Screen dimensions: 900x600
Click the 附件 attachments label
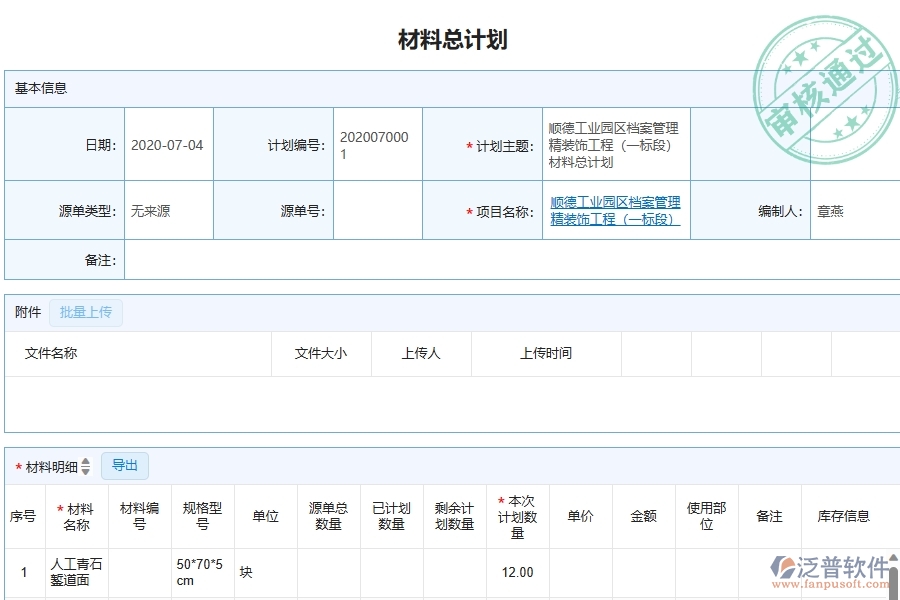[x=27, y=312]
